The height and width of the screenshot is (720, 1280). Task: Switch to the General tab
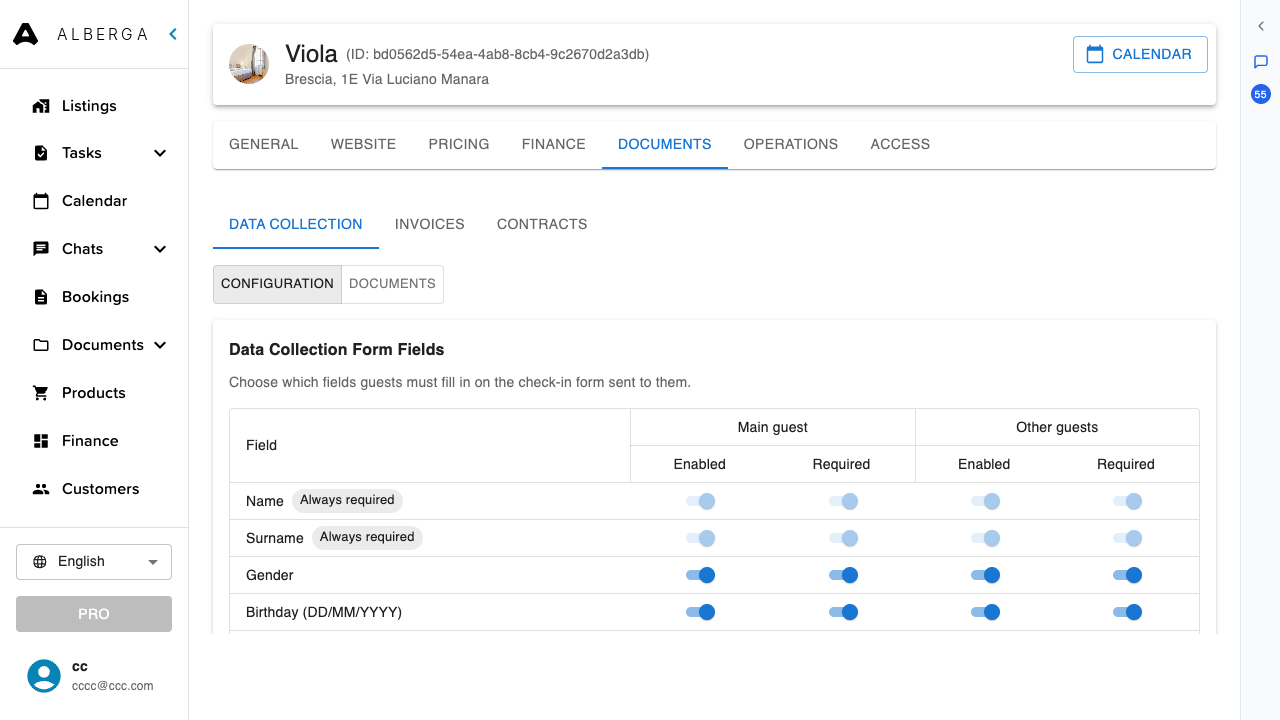264,144
